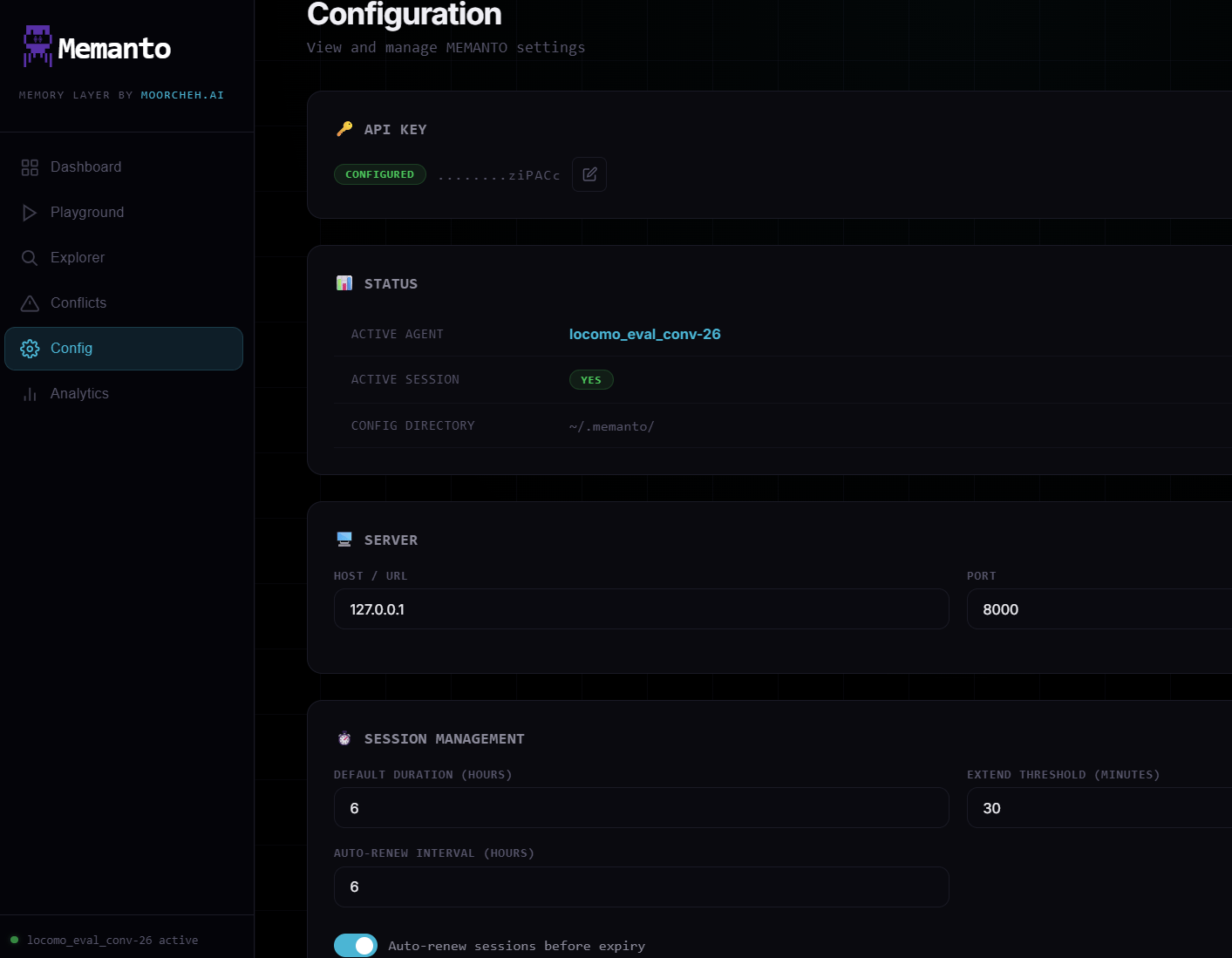1232x958 pixels.
Task: Focus the Auto-Renew Interval hours field
Action: (x=641, y=887)
